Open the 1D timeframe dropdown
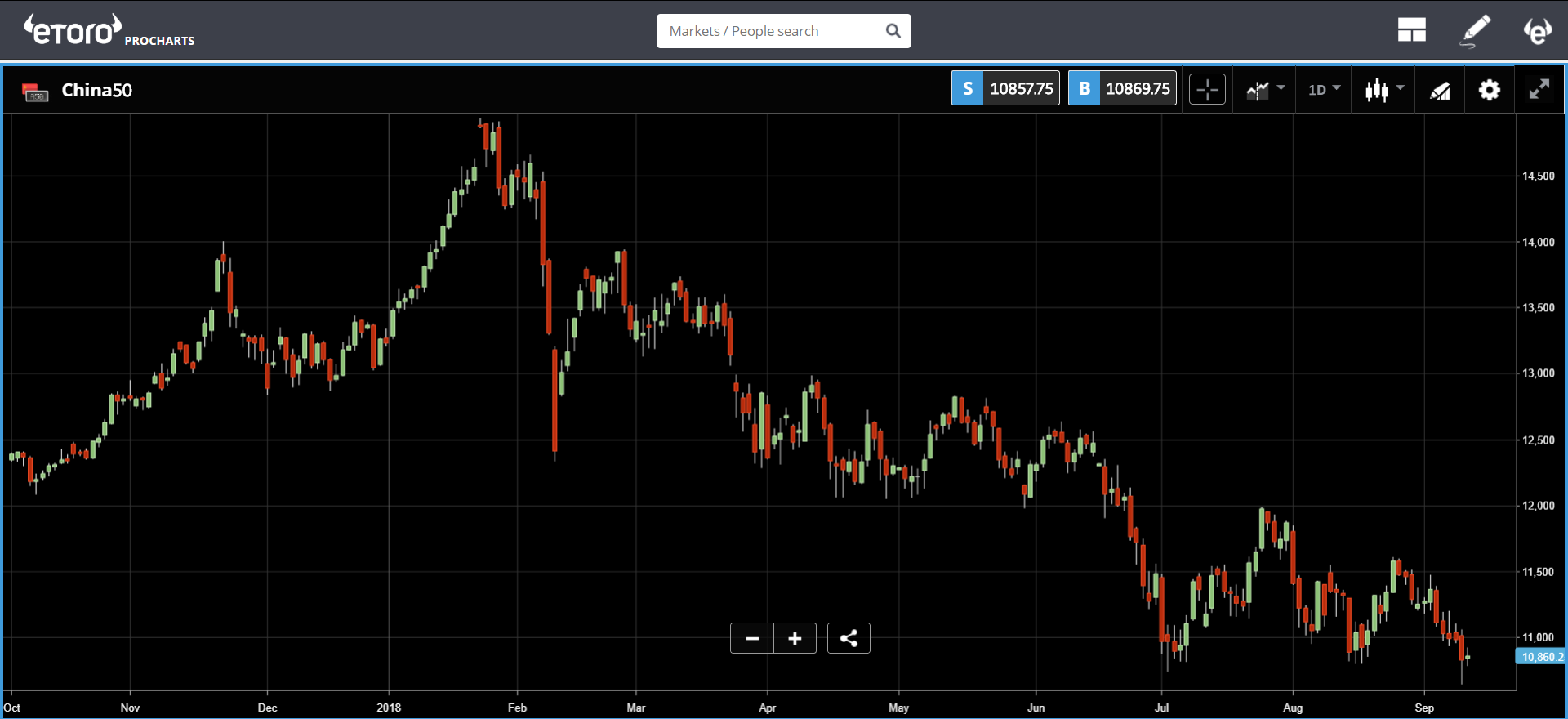 (x=1324, y=89)
